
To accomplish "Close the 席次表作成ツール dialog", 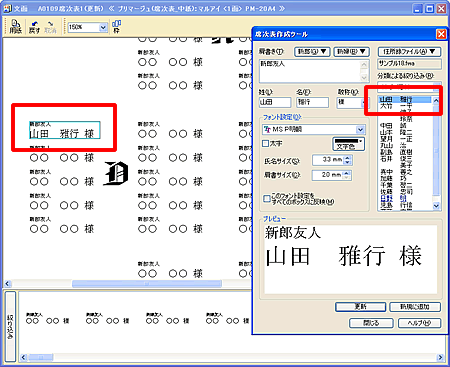I will point(441,34).
